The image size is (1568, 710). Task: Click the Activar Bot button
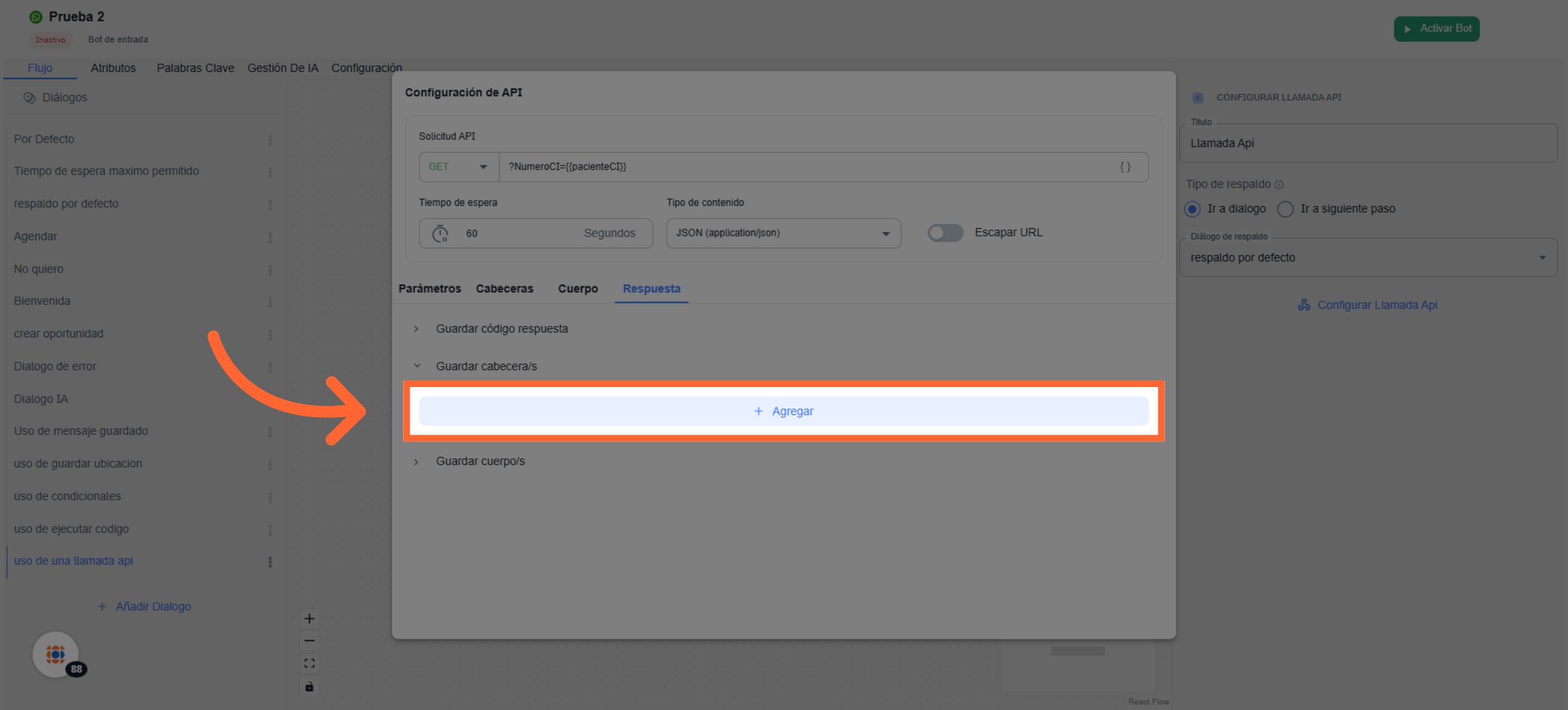[1436, 29]
